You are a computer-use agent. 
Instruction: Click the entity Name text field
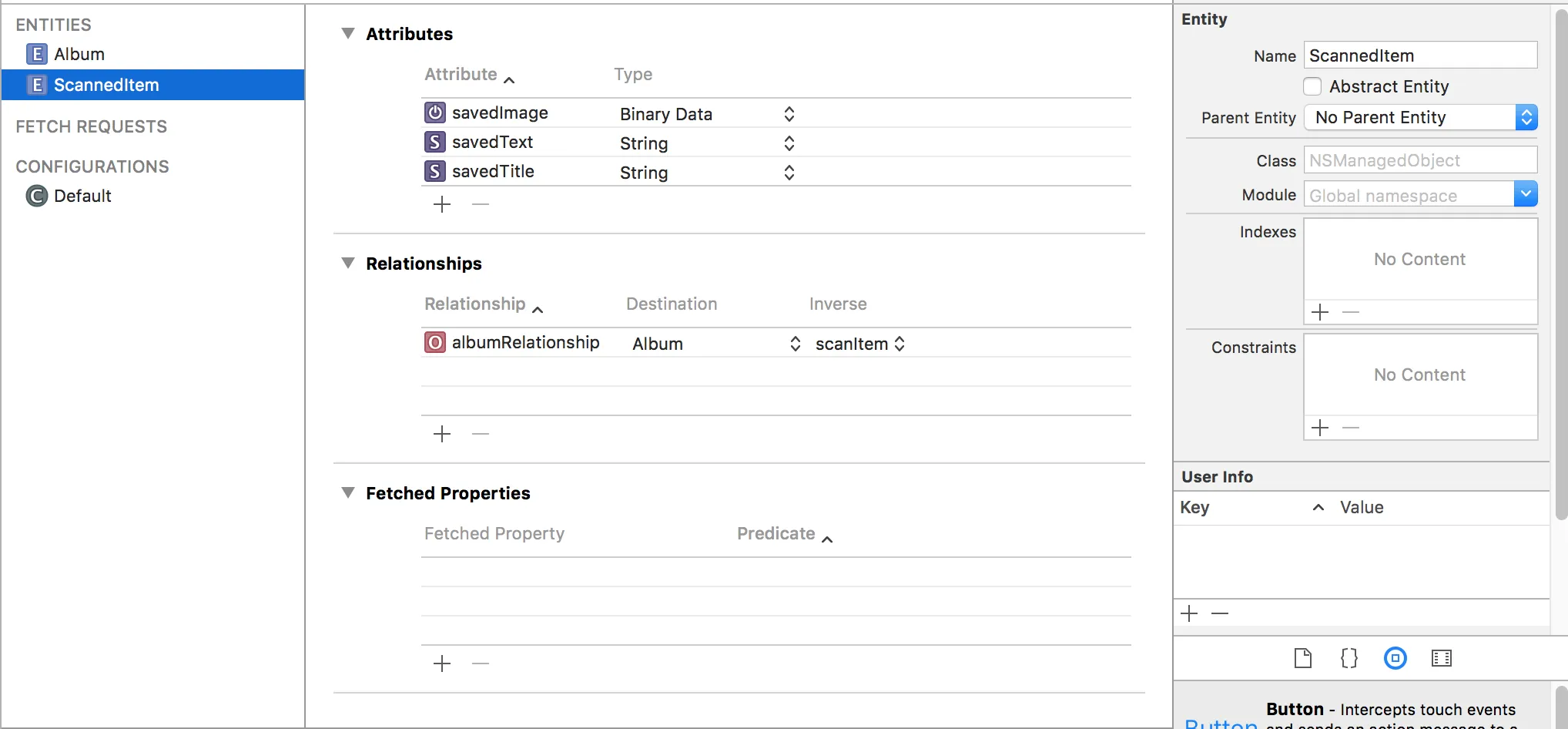[1420, 55]
